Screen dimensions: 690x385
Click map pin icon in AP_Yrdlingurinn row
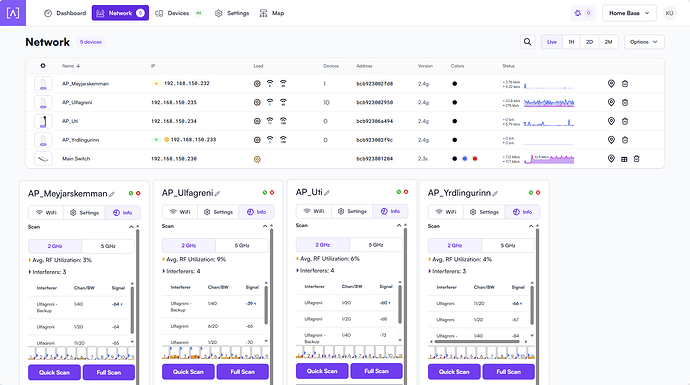(x=611, y=140)
